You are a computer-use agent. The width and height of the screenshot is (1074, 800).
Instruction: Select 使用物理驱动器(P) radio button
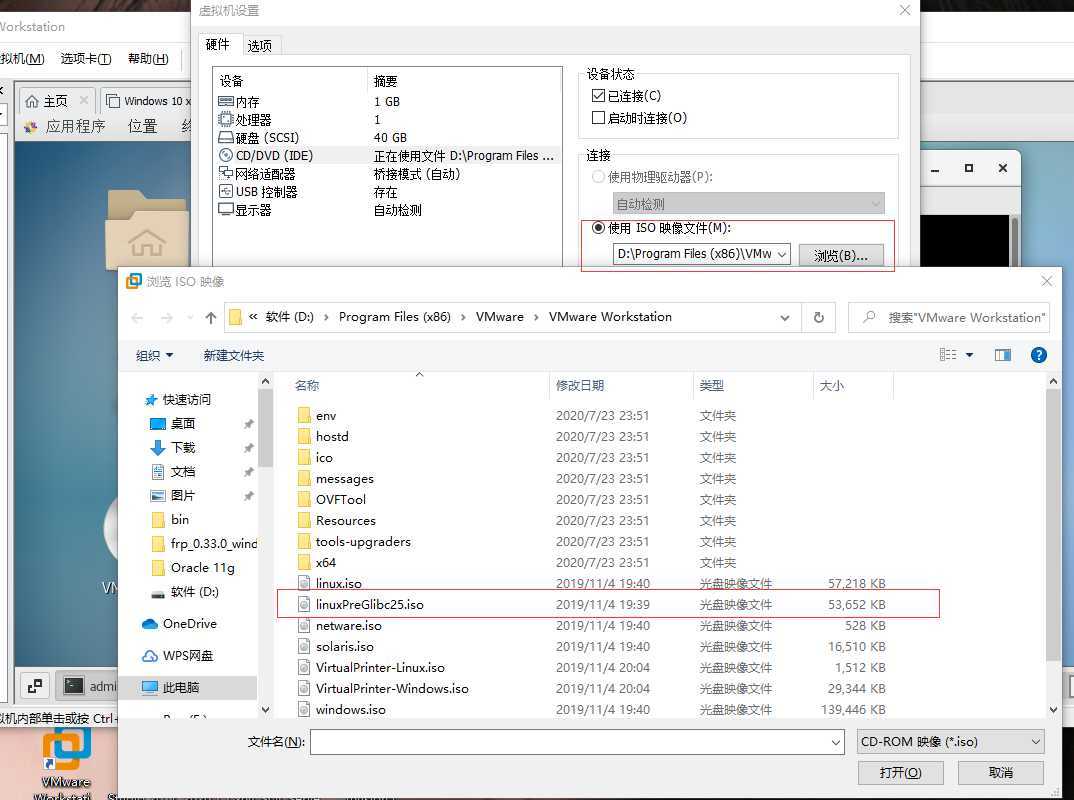coord(598,177)
